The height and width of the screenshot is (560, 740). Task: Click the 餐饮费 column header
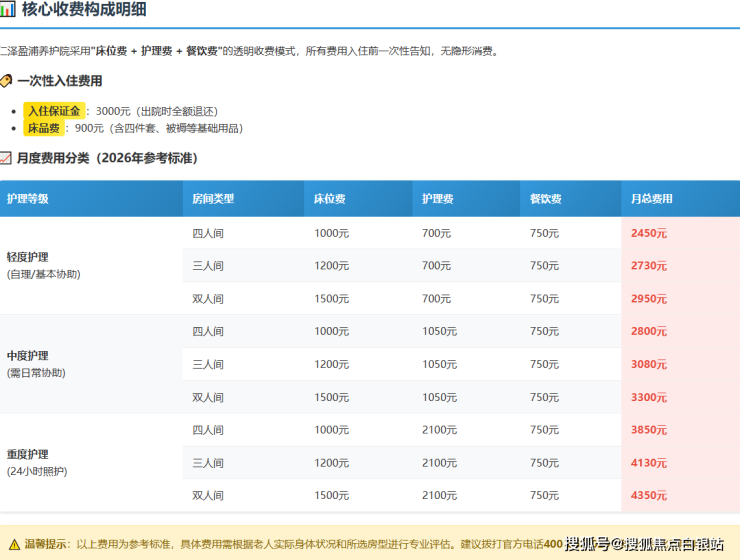pyautogui.click(x=545, y=199)
